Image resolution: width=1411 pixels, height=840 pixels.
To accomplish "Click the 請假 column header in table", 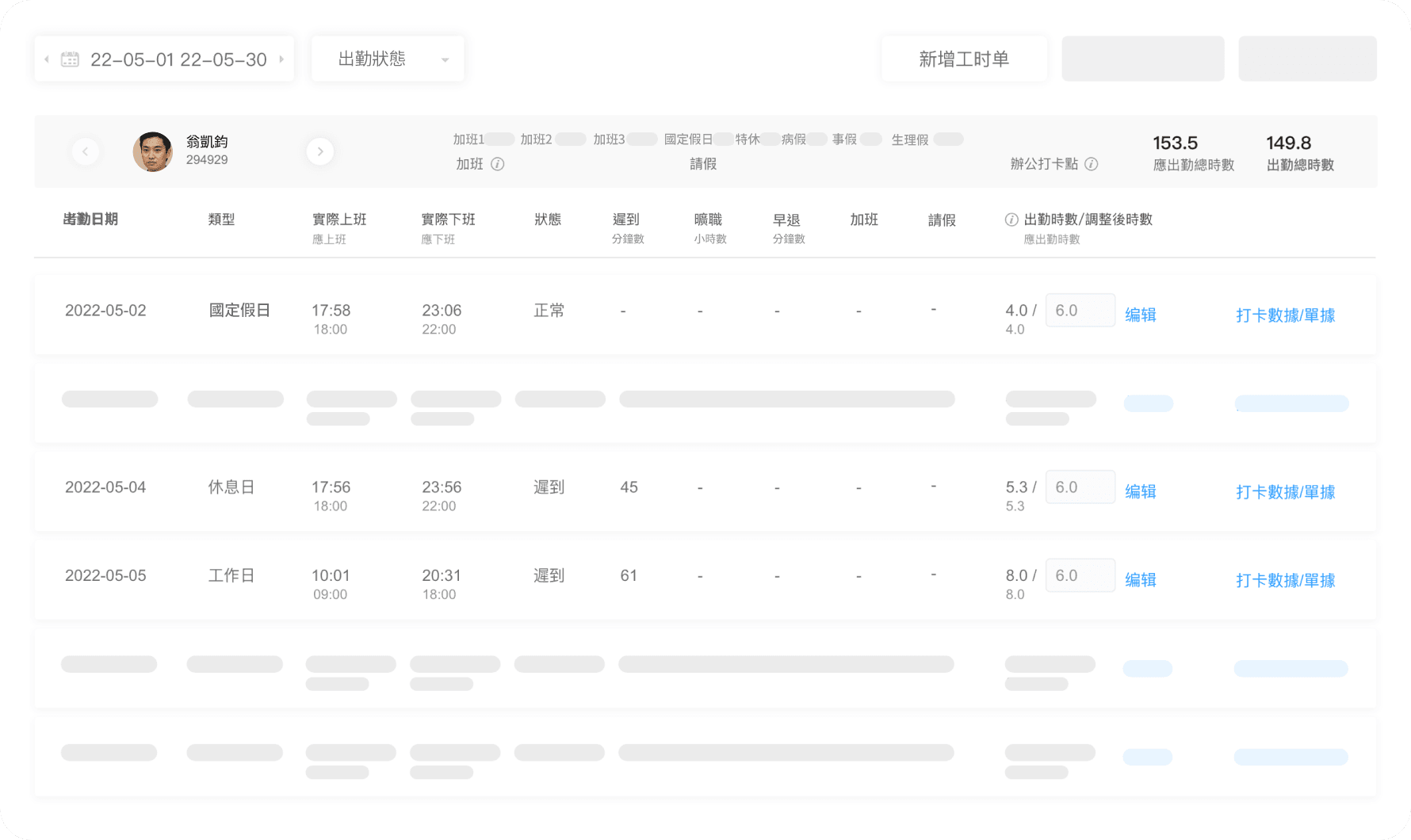I will click(x=942, y=220).
